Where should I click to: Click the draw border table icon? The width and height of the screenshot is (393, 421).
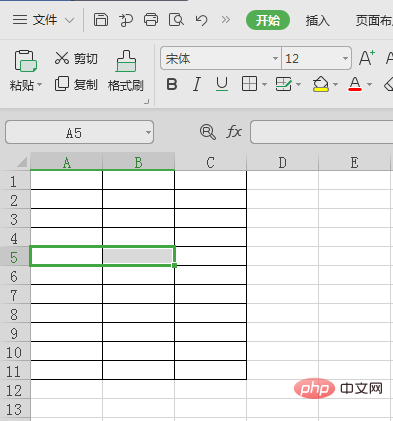point(284,84)
